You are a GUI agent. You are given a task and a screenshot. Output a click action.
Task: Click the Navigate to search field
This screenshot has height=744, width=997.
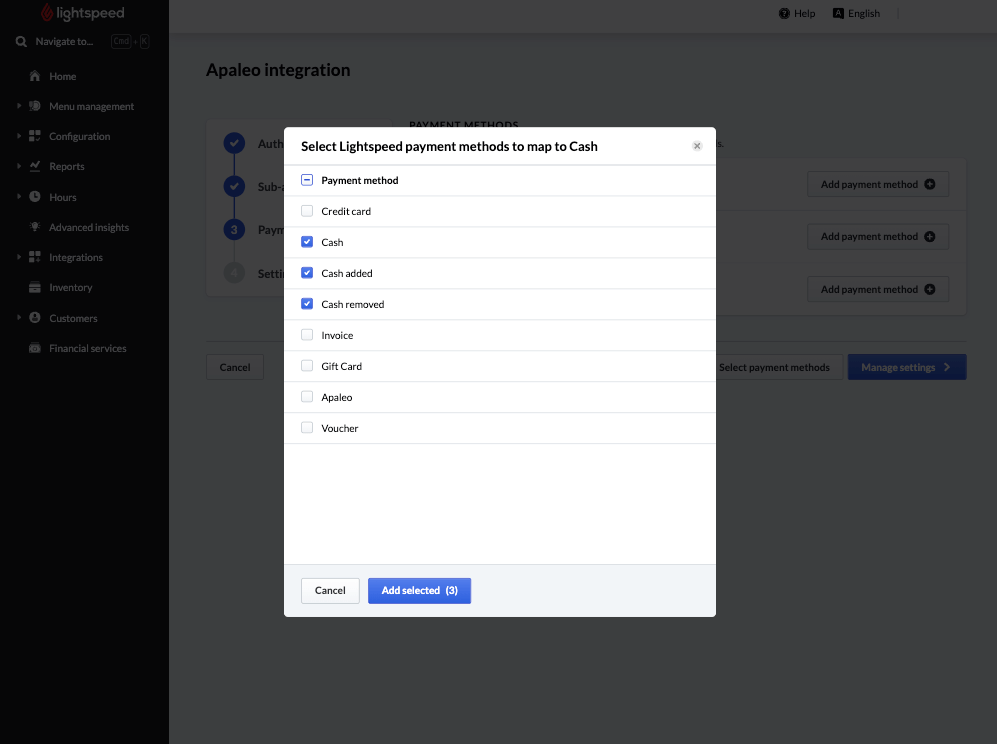click(64, 42)
